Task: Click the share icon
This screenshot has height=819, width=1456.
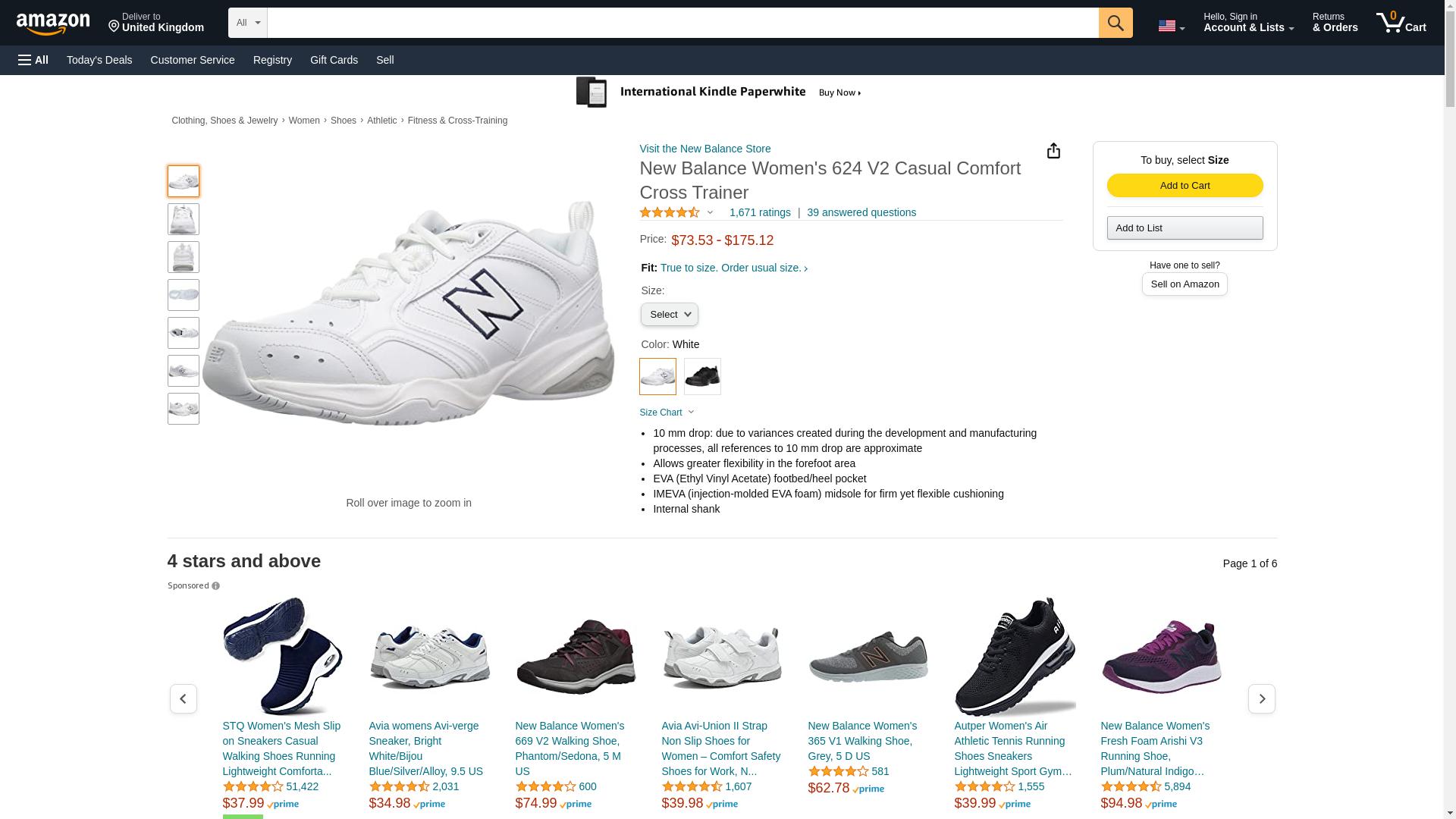Action: coord(1053,151)
